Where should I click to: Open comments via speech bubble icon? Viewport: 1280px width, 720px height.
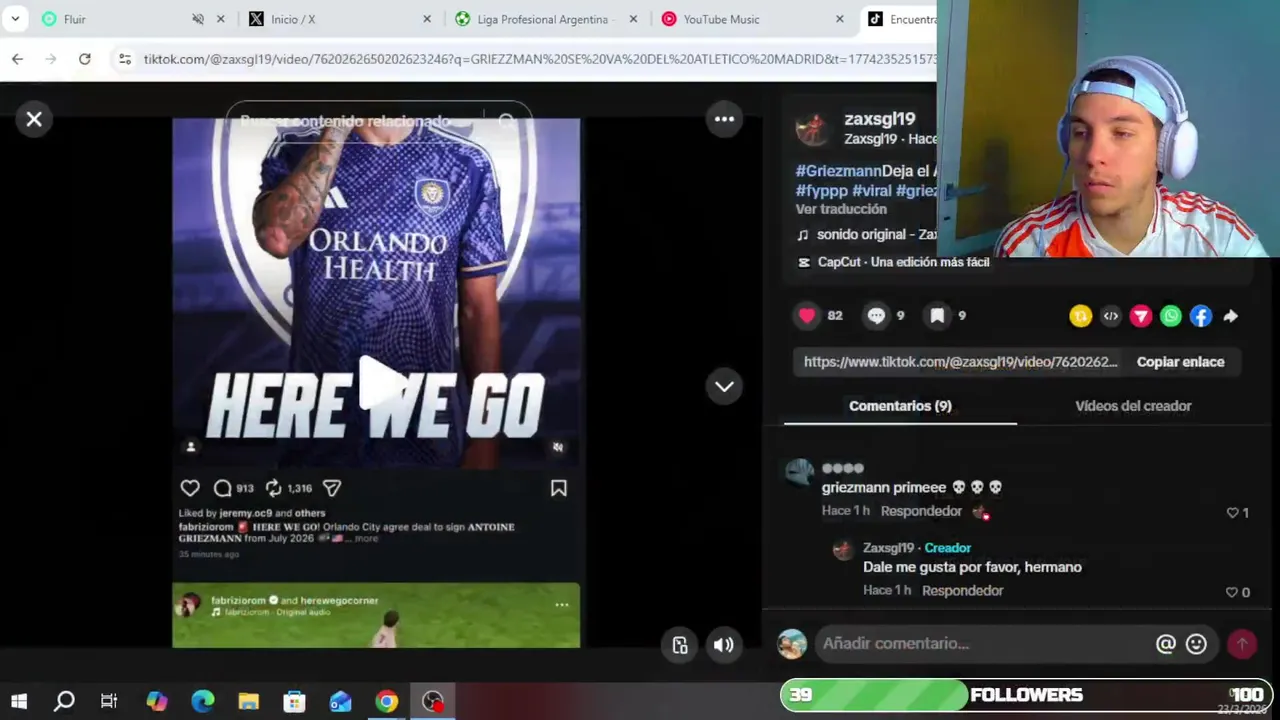(x=876, y=316)
